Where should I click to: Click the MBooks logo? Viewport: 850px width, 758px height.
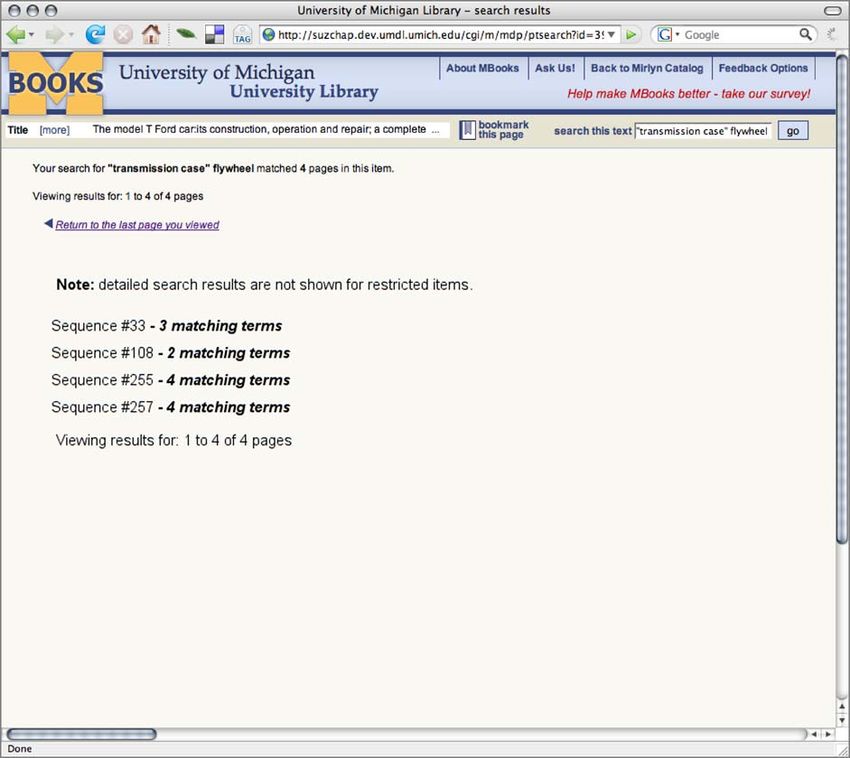click(55, 83)
